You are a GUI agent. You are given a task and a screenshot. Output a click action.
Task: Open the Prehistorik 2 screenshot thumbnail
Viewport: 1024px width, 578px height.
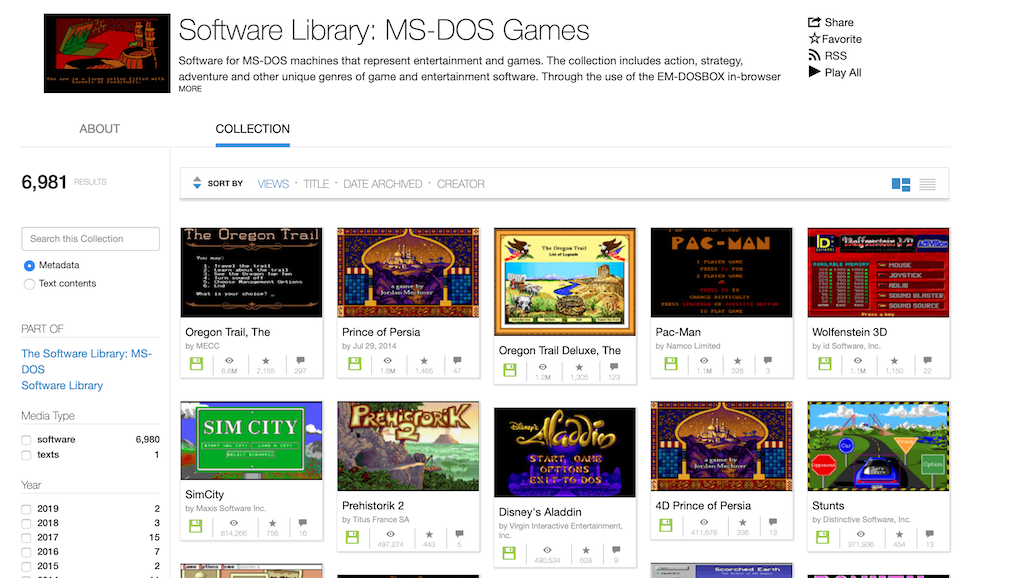[408, 446]
